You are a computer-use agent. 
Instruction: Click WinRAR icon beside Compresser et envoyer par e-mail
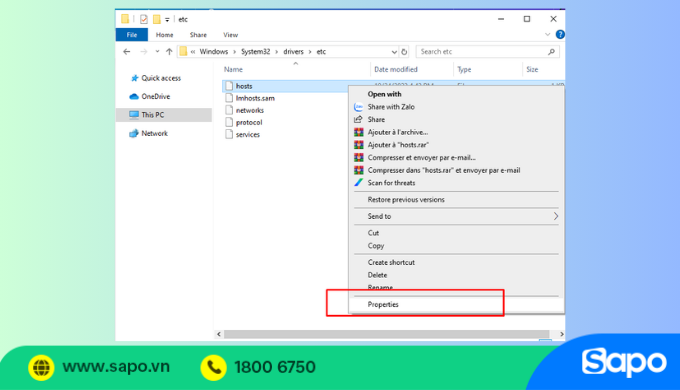coord(359,157)
